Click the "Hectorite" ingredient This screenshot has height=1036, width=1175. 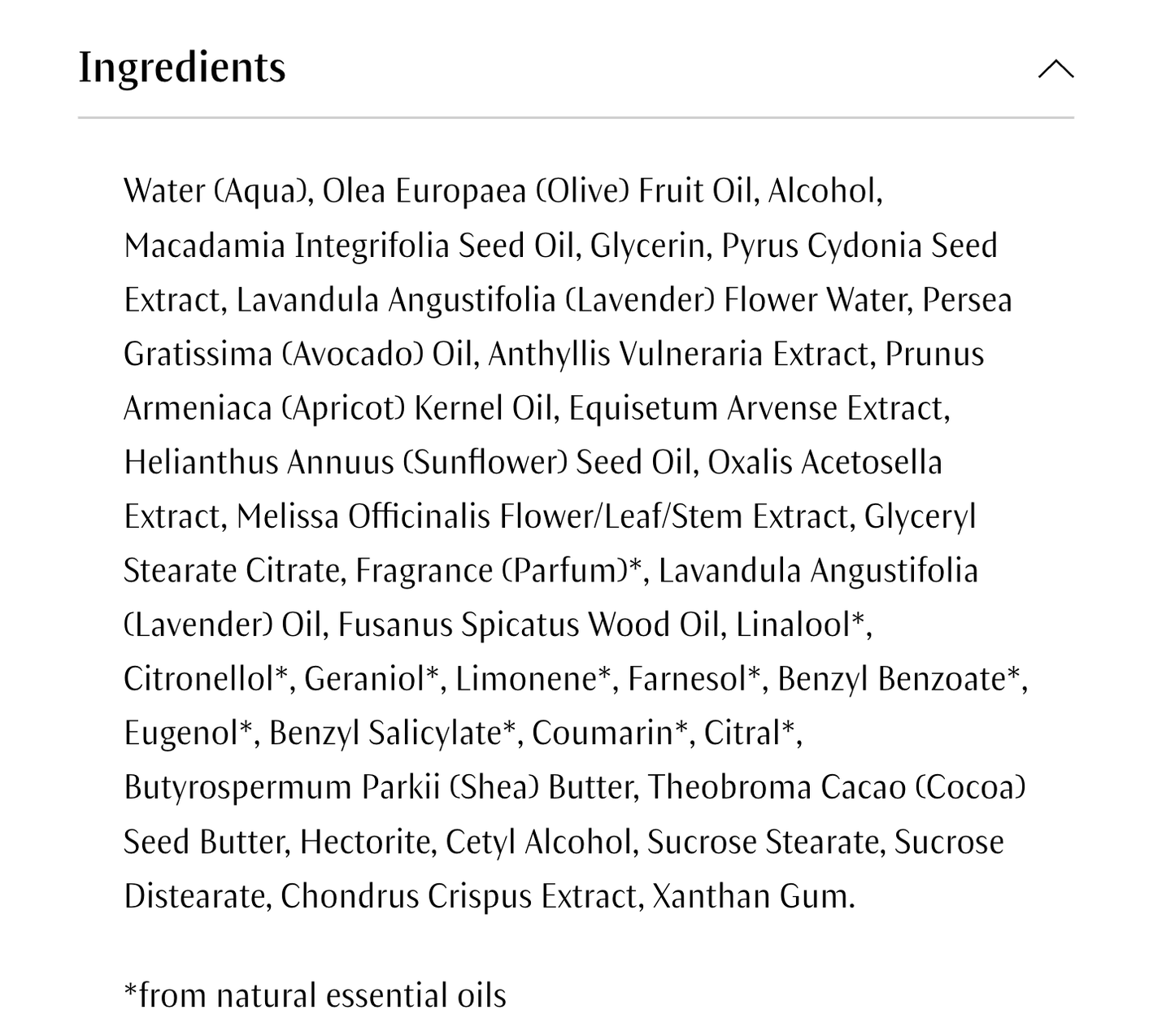364,842
